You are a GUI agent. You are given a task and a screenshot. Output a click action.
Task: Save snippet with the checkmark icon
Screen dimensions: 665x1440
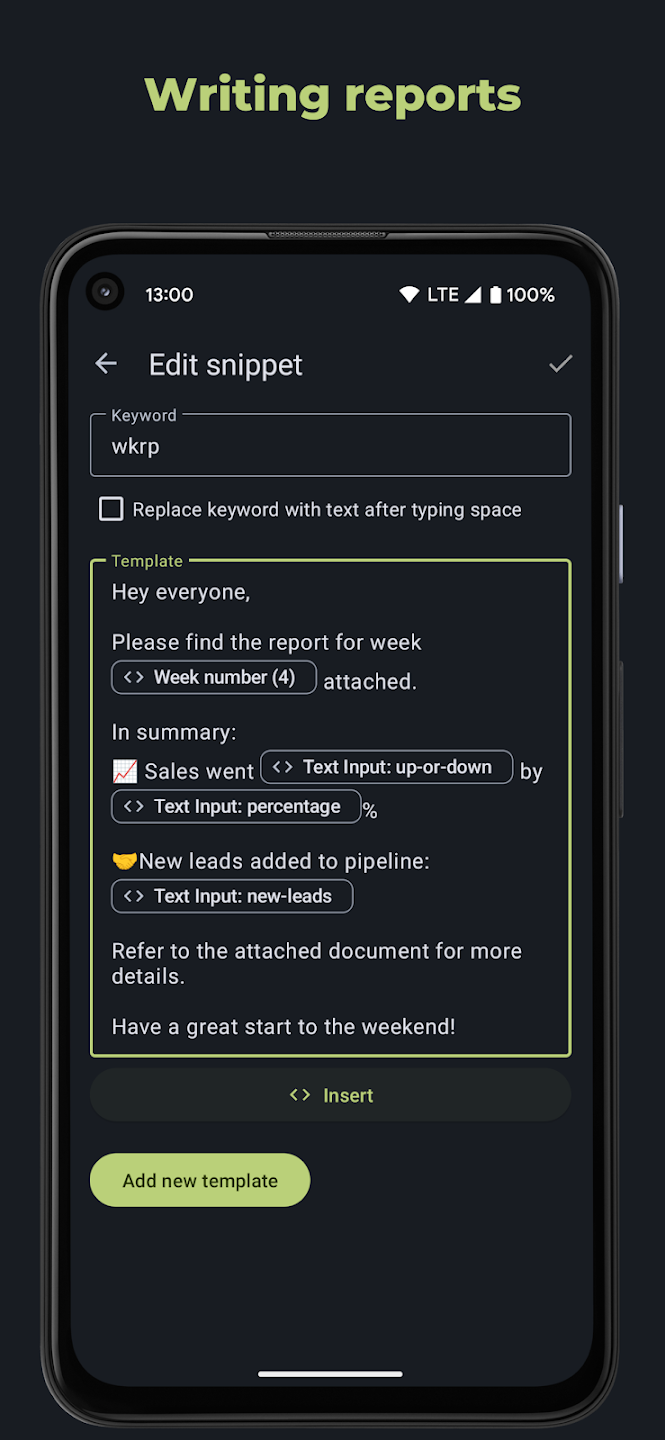point(560,364)
